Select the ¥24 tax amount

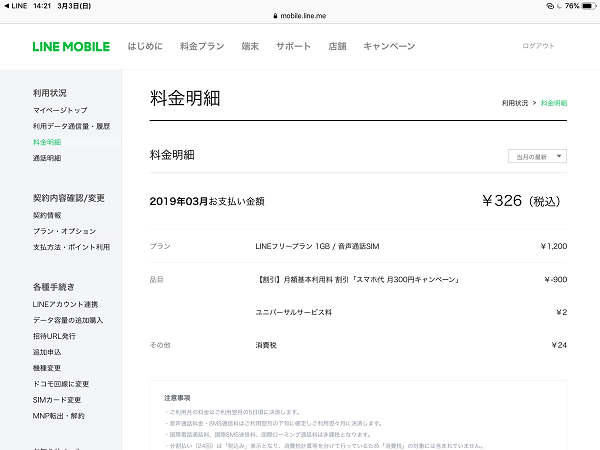(x=559, y=345)
